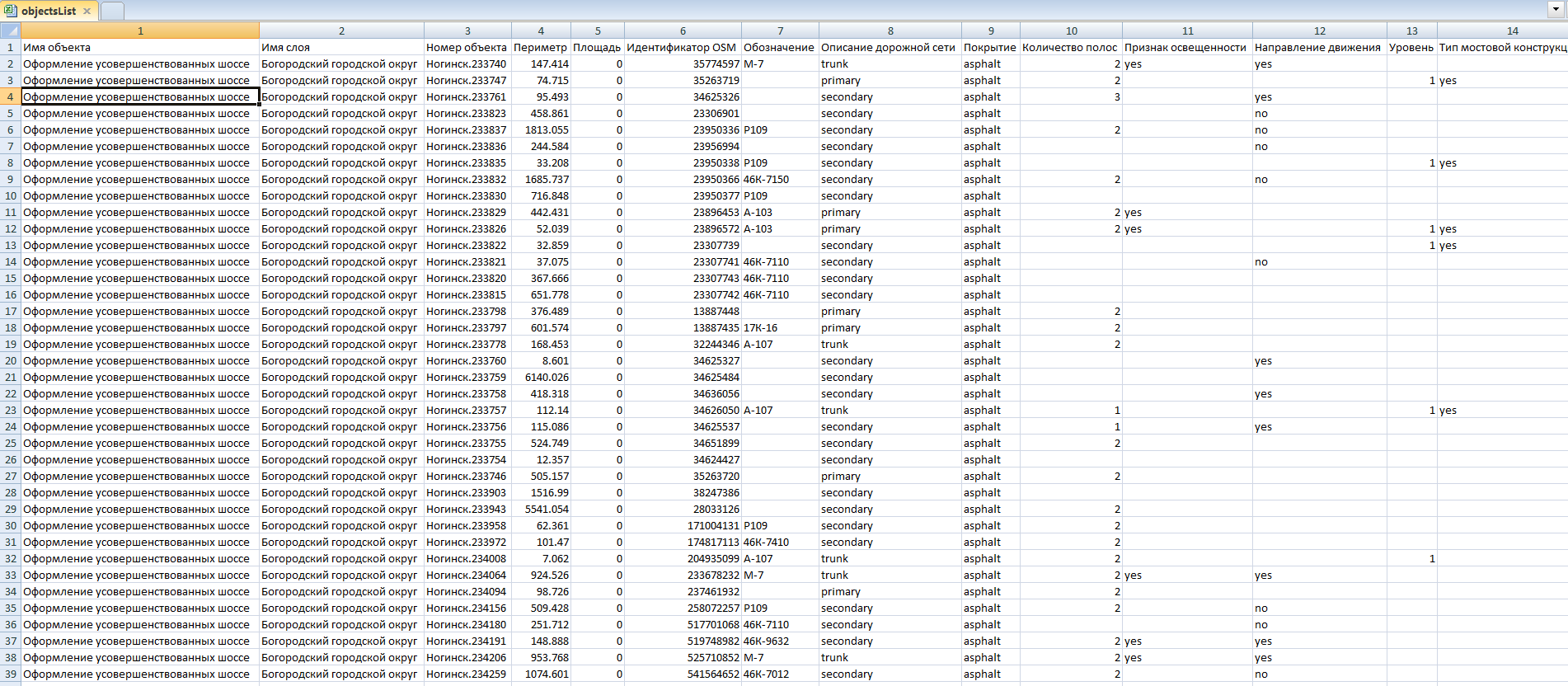This screenshot has width=1568, height=686.
Task: Select 'trunk' in the Ногинск.233778 row
Action: click(x=890, y=344)
